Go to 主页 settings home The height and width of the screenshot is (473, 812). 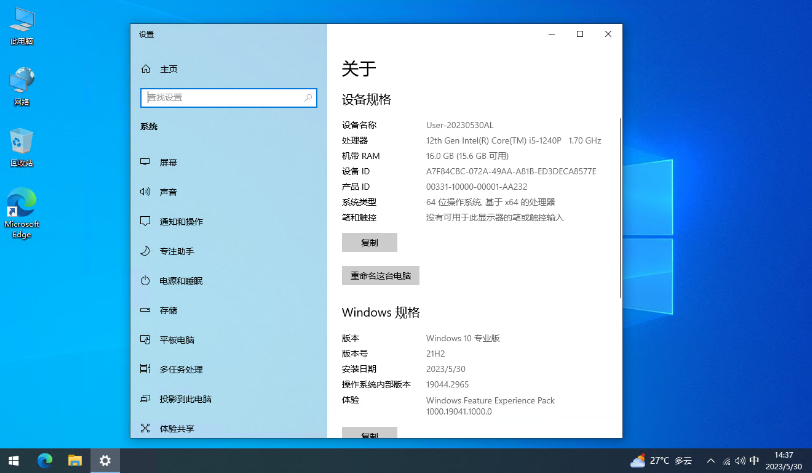pos(168,69)
